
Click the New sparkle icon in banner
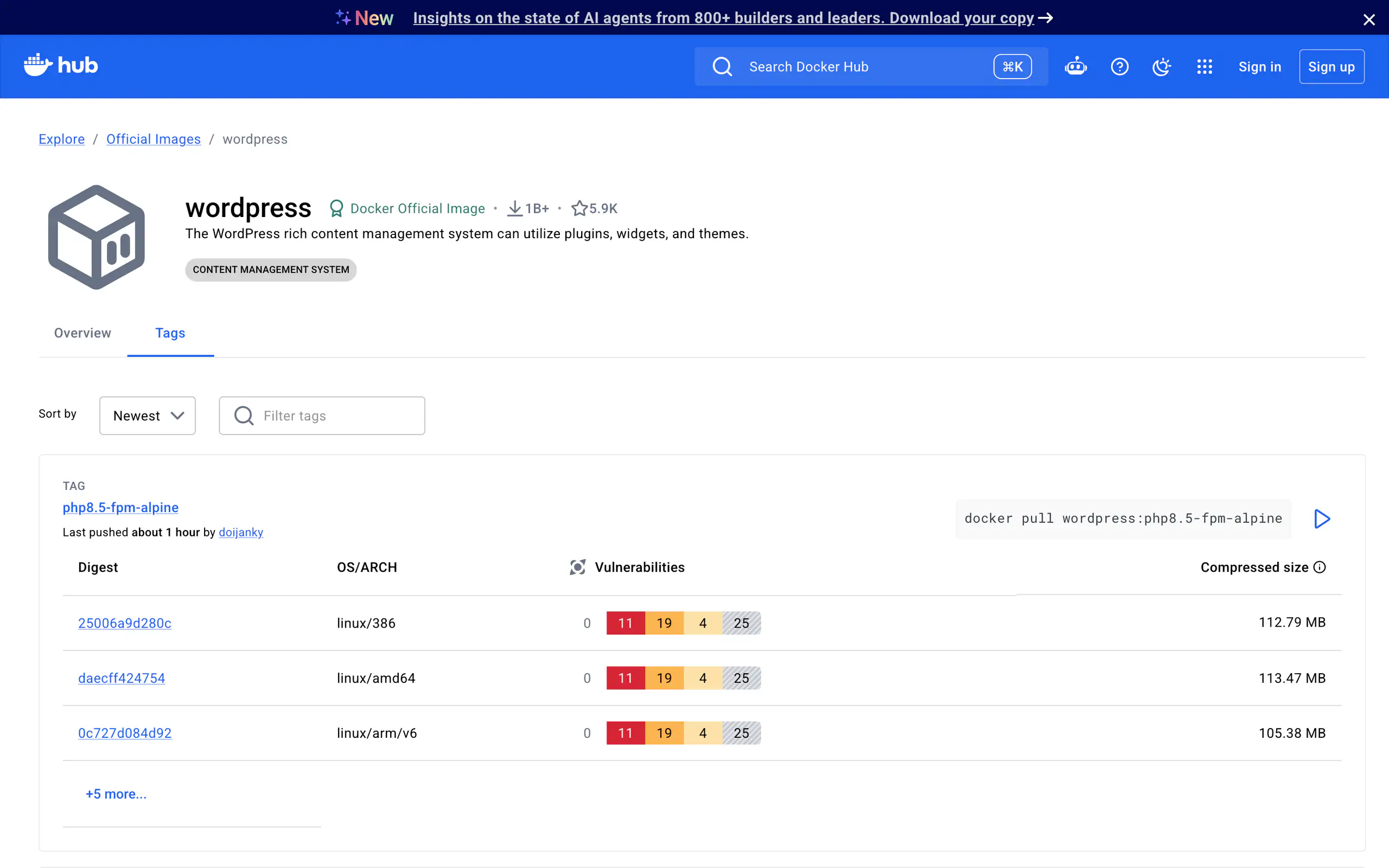[x=343, y=18]
